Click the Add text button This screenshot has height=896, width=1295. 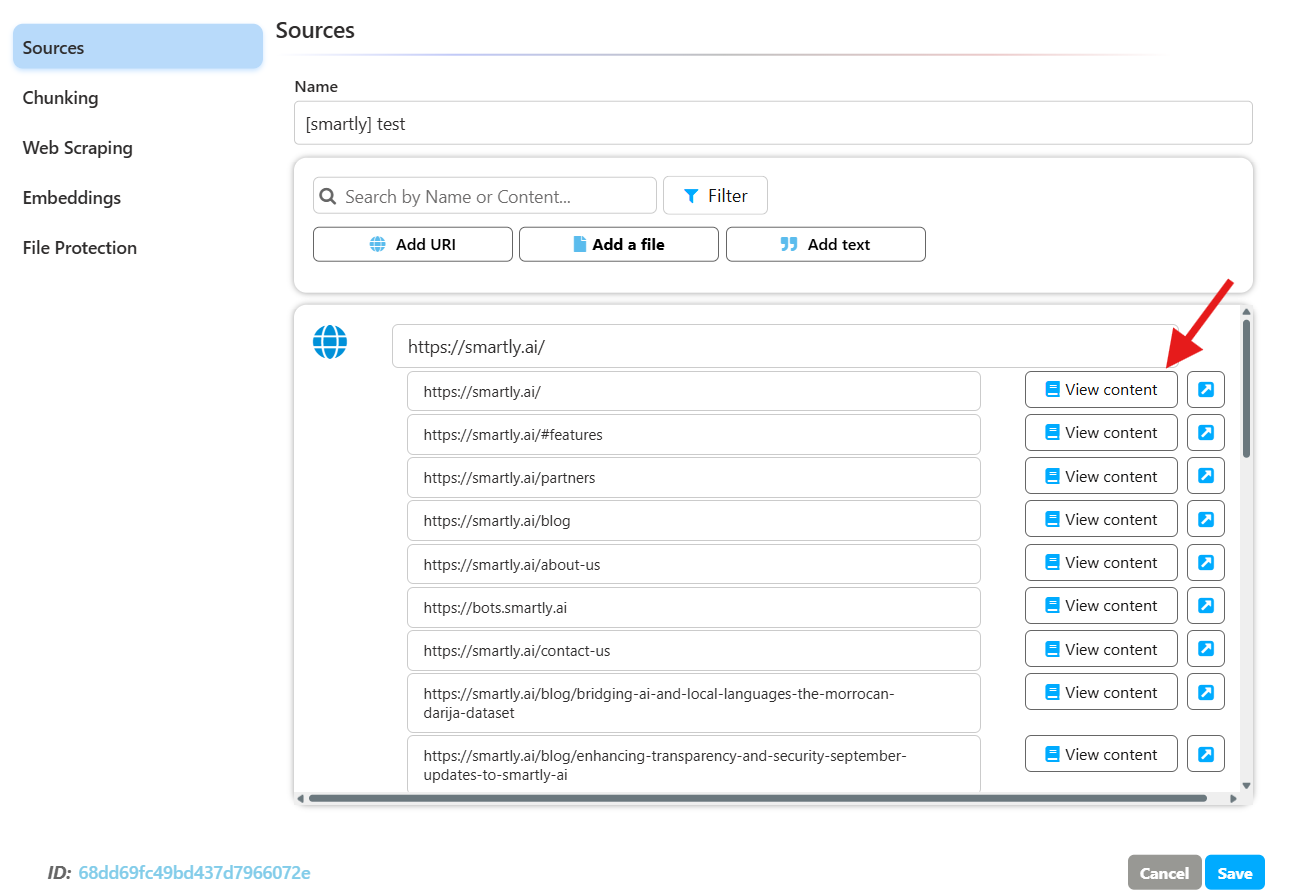pos(826,244)
